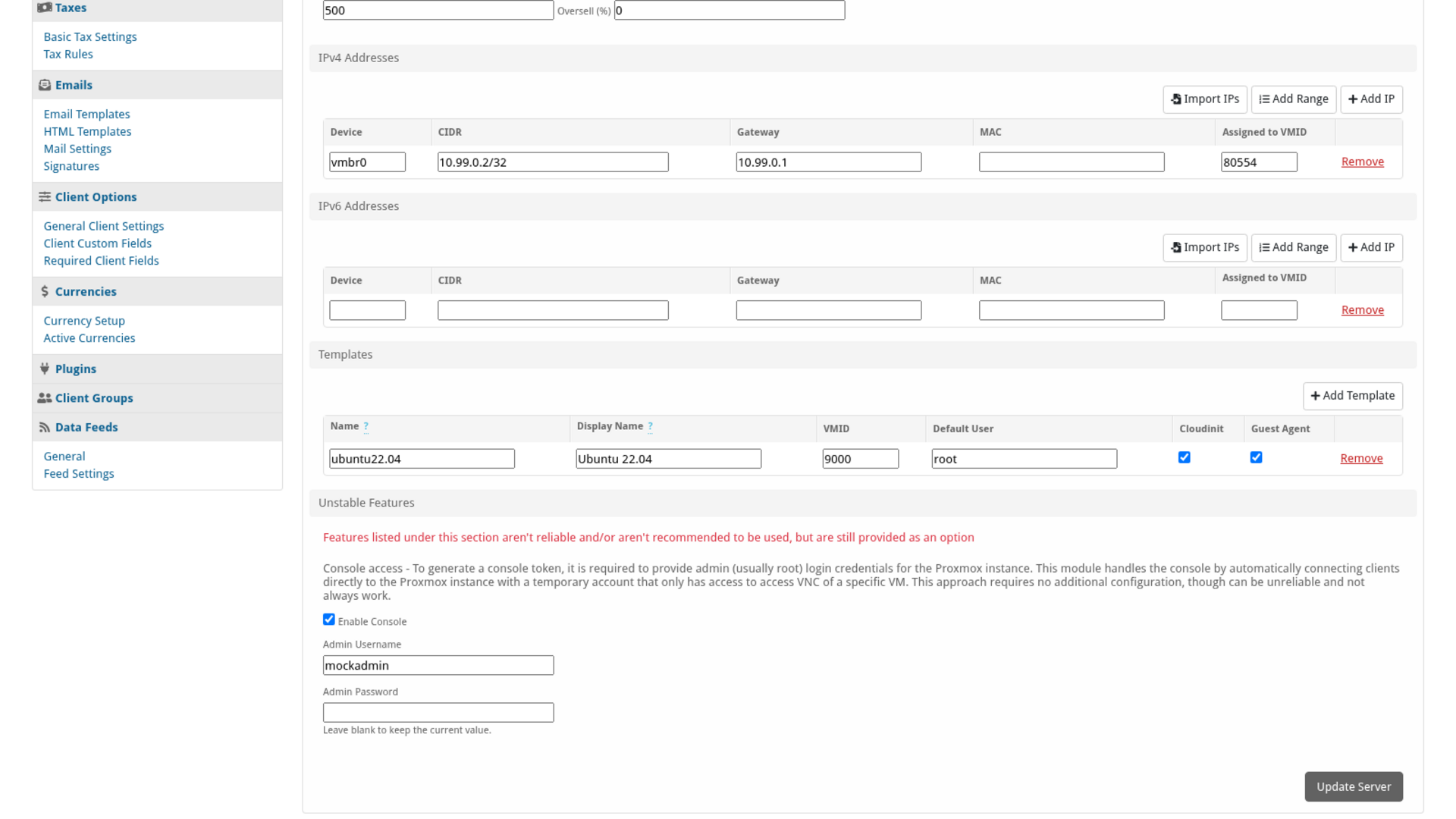Click the Currencies dollar icon
This screenshot has height=819, width=1456.
coord(45,291)
